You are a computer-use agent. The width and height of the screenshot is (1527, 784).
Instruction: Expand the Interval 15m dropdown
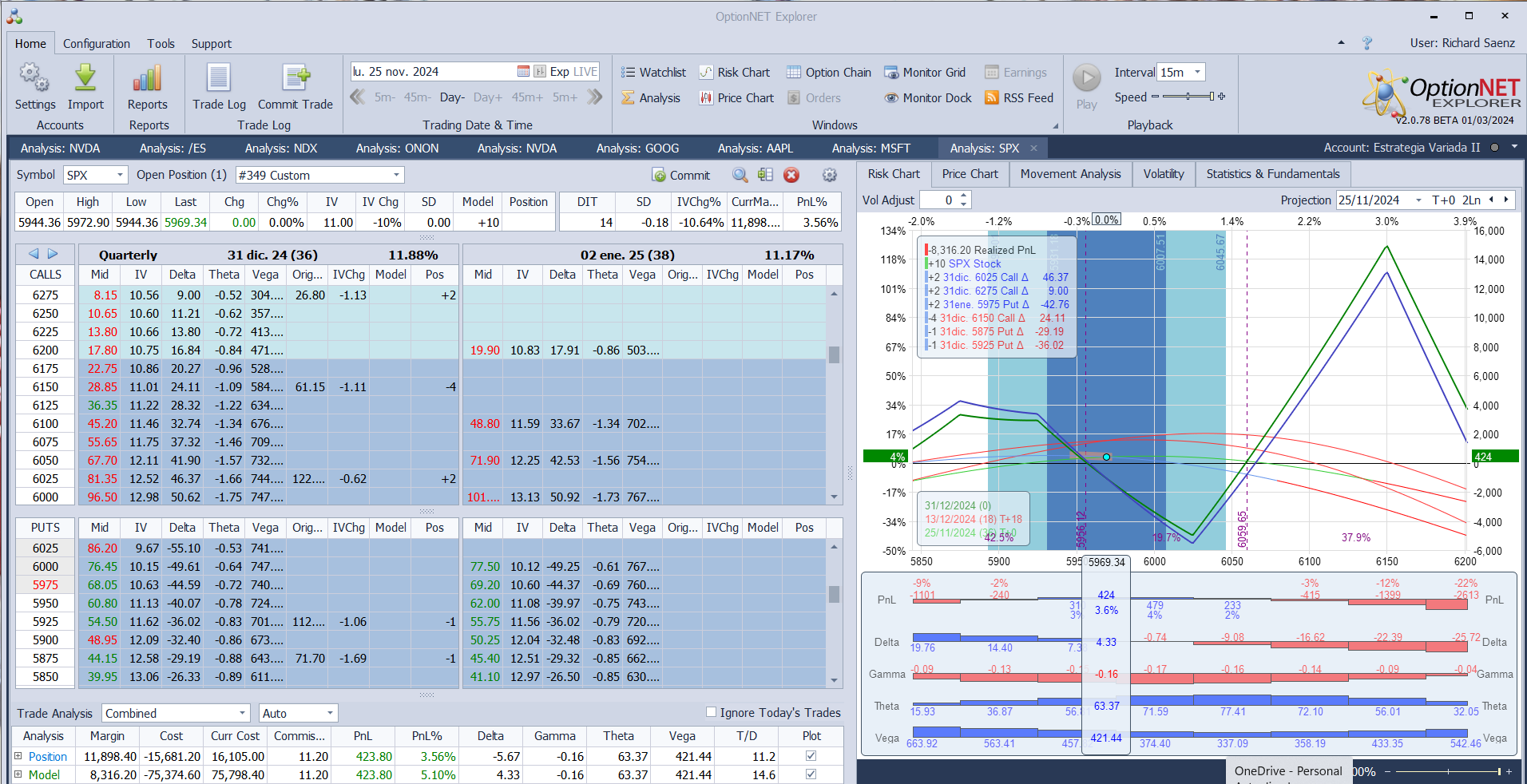pos(1196,73)
